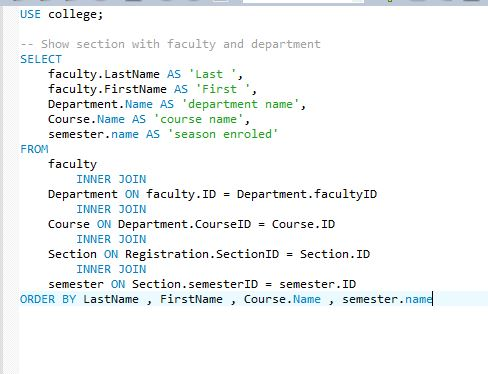
Task: Click the alias string 'course name'
Action: 198,119
